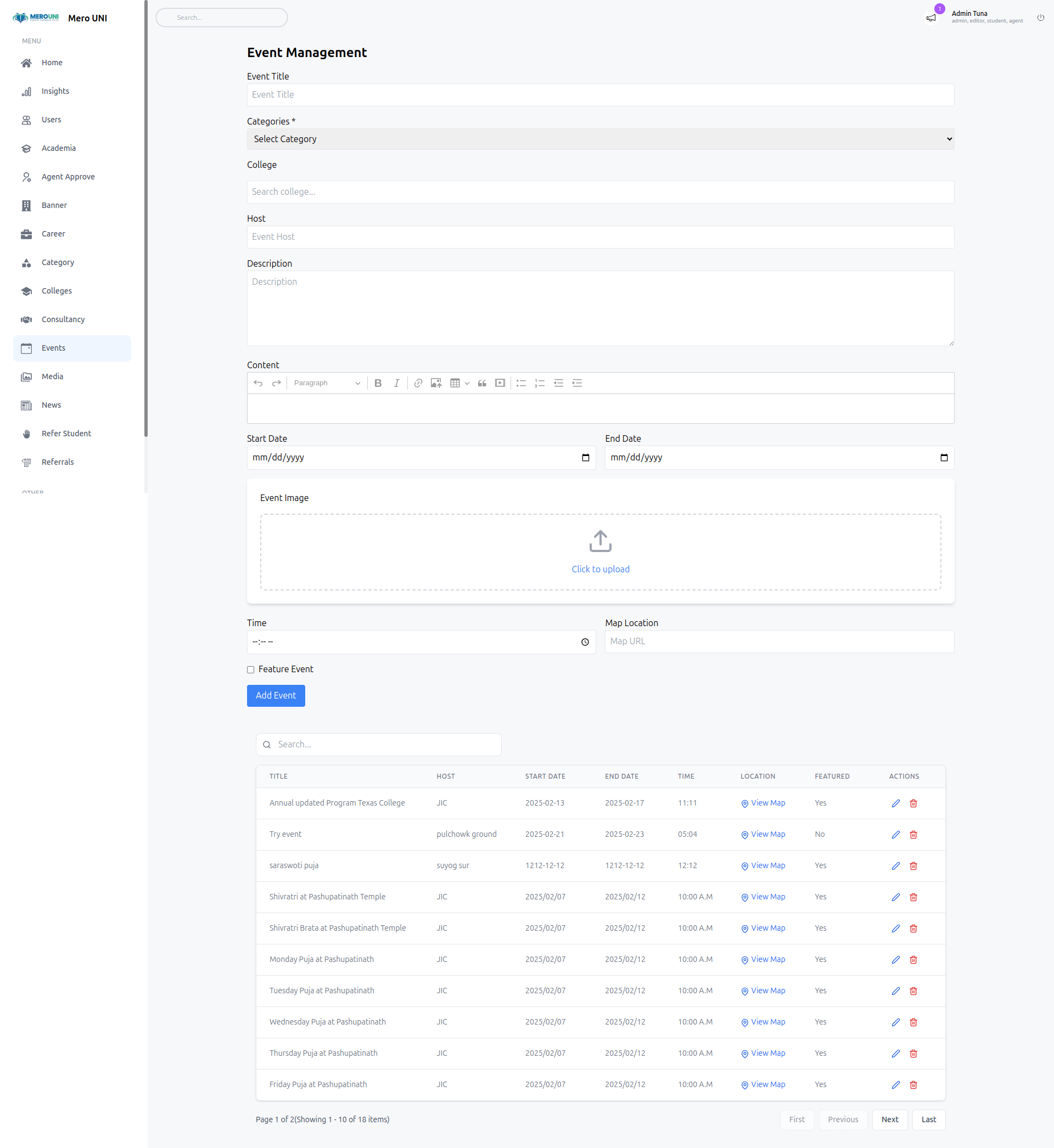Screen dimensions: 1054x1148
Task: Edit the Try event row
Action: tap(895, 834)
